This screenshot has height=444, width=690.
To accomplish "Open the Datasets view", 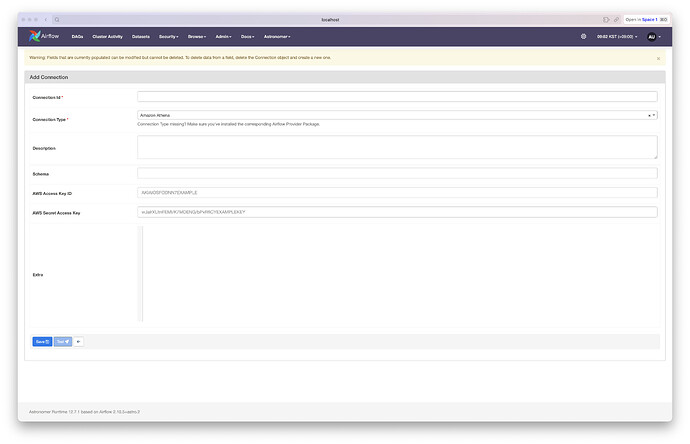I will tap(141, 37).
